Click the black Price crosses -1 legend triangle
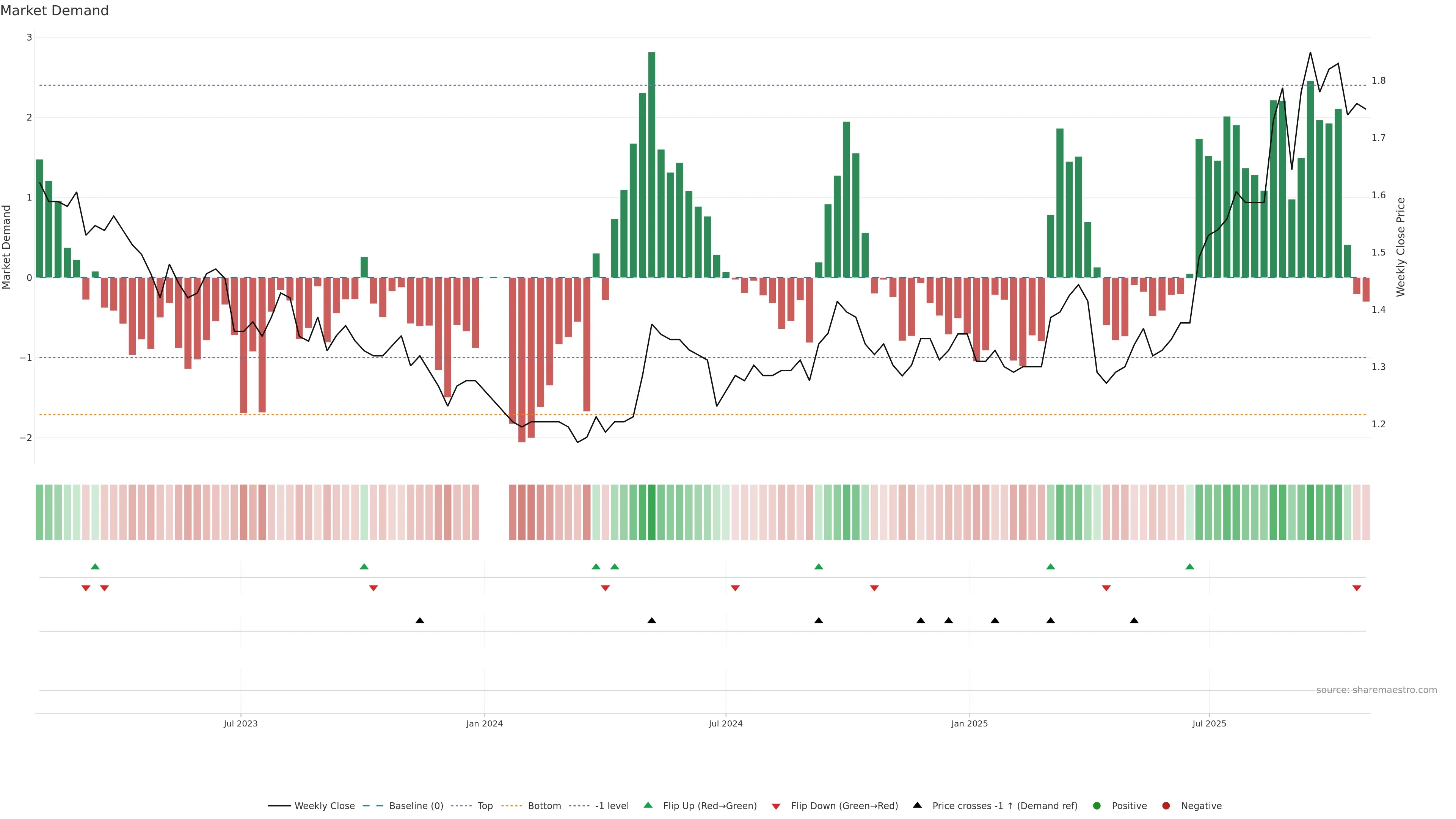Screen dimensions: 1456x819 pyautogui.click(x=917, y=805)
